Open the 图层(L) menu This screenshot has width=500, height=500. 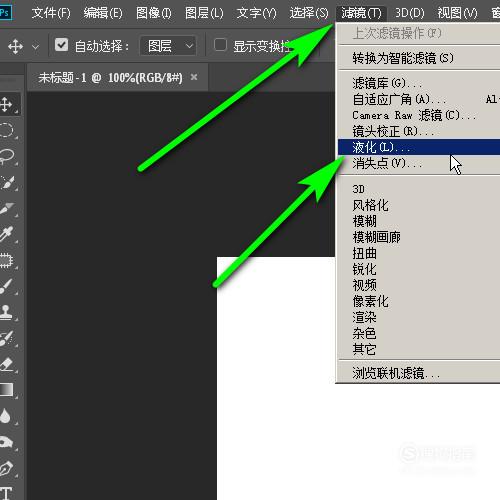(x=204, y=13)
